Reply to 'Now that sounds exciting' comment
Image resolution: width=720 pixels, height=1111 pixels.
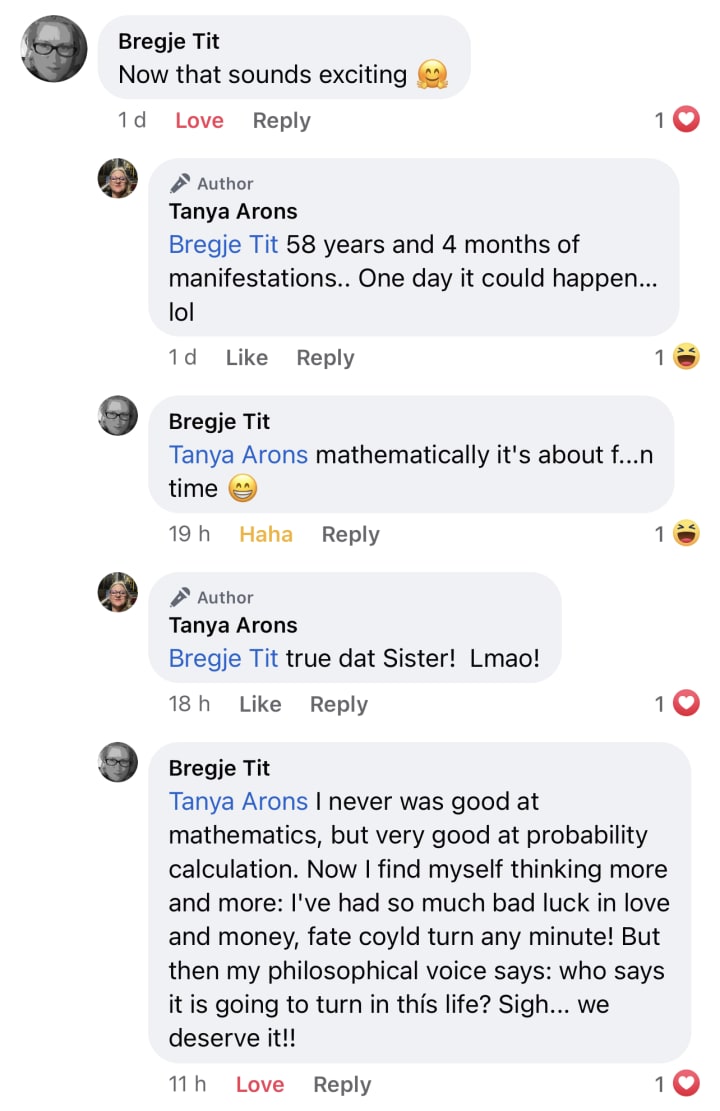tap(281, 121)
